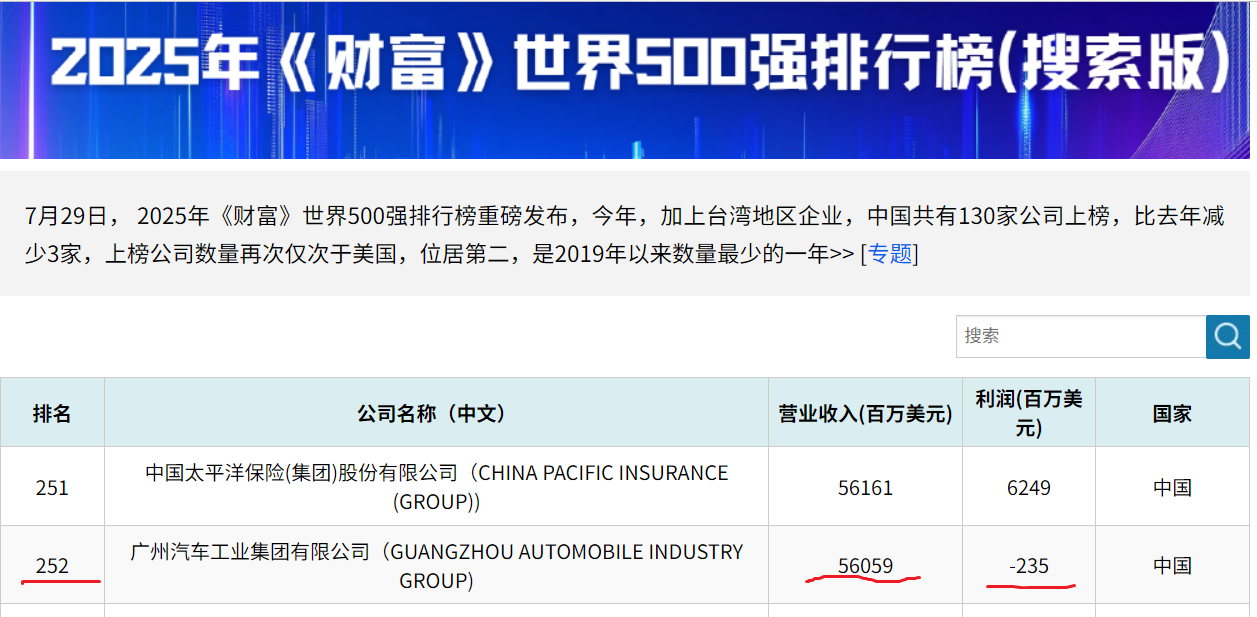This screenshot has width=1257, height=617.
Task: Click the 公司名称（中文） column header
Action: 437,413
